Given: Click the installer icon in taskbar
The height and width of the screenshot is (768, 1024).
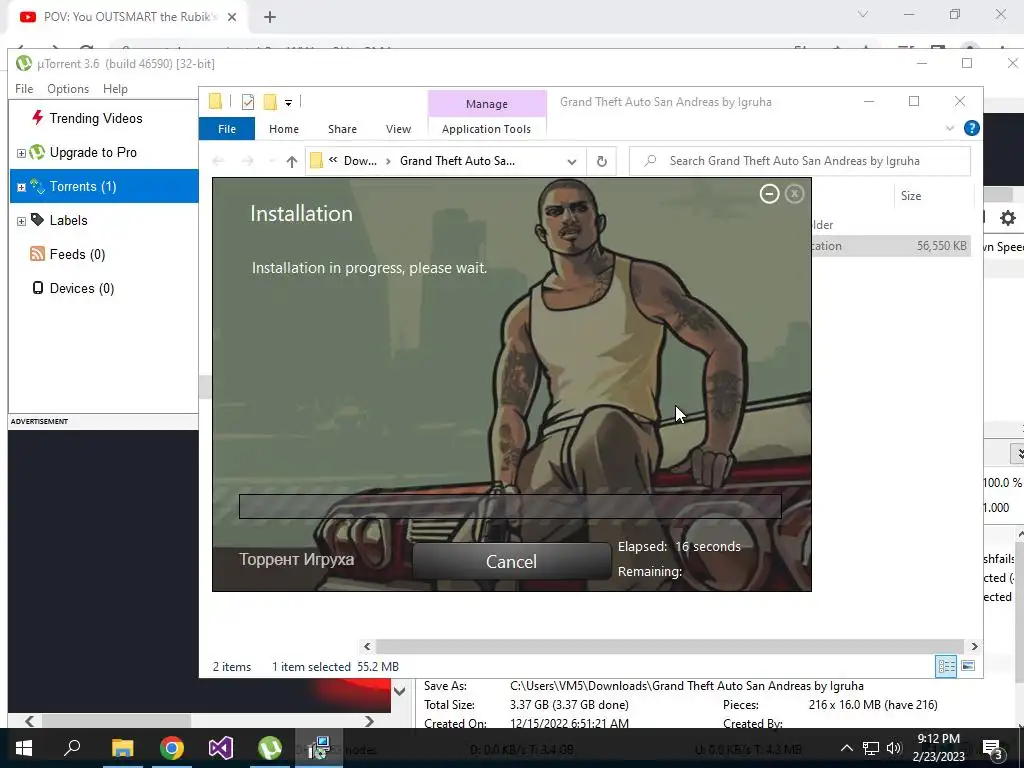Looking at the screenshot, I should click(319, 748).
